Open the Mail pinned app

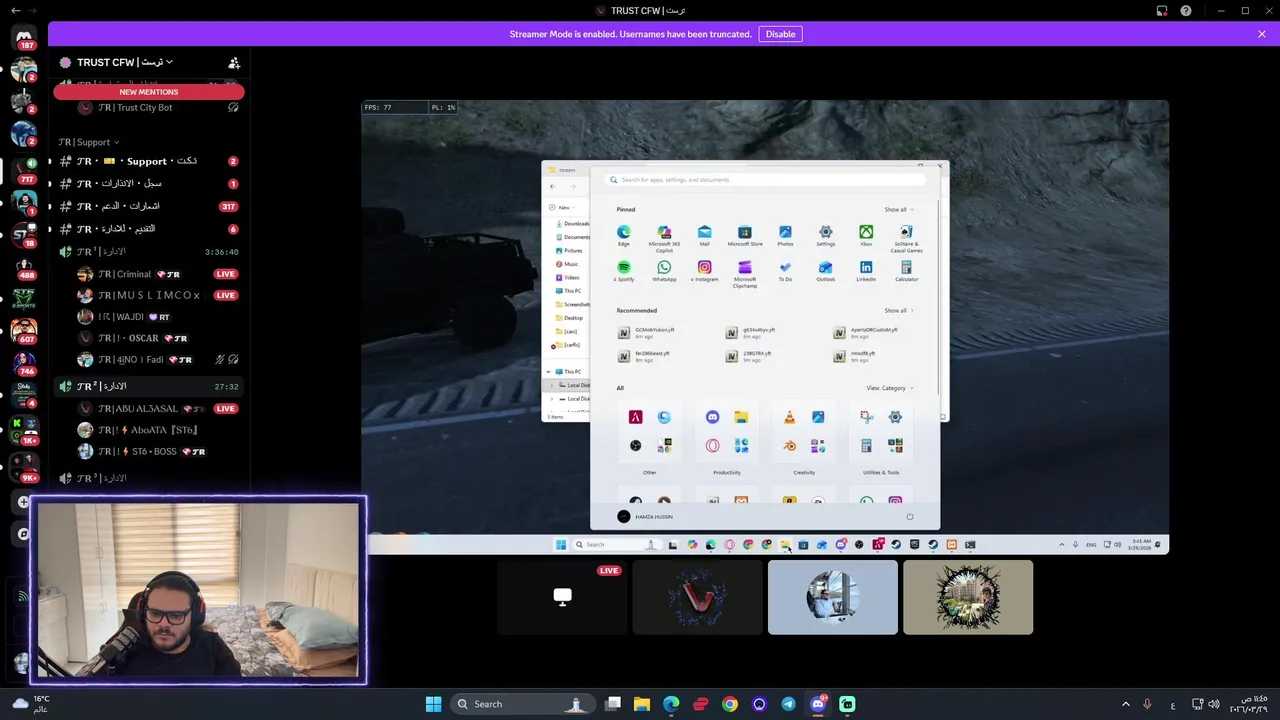(704, 236)
